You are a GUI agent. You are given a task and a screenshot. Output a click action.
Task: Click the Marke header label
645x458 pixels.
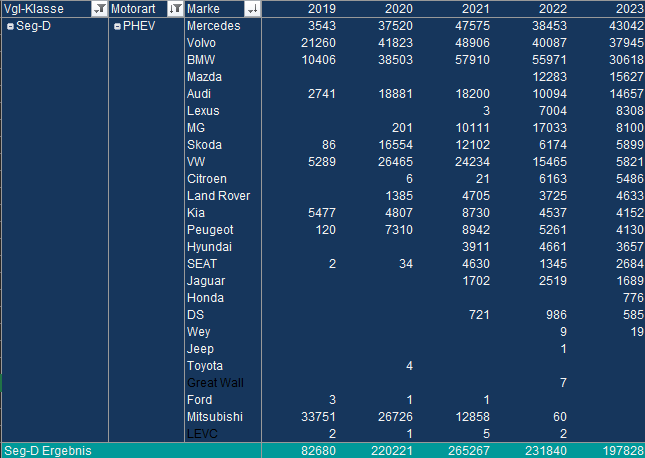(x=203, y=9)
